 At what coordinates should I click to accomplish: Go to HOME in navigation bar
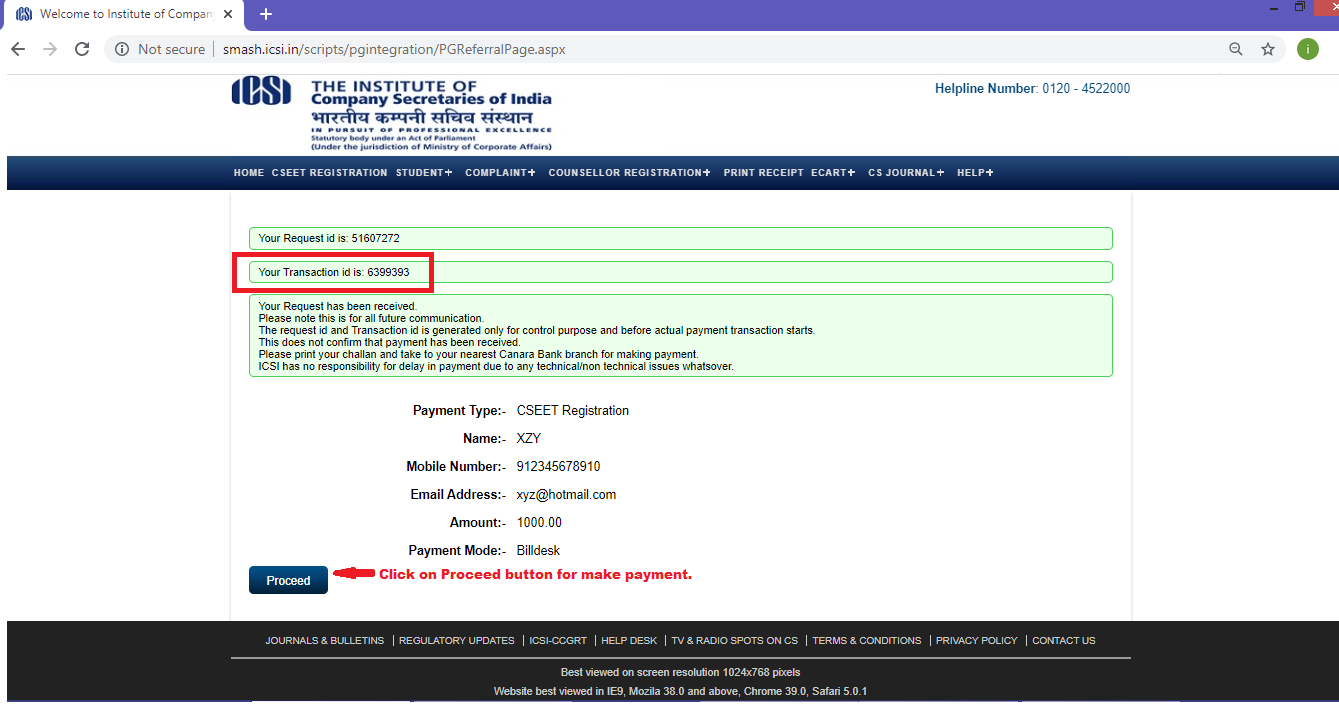(x=248, y=173)
